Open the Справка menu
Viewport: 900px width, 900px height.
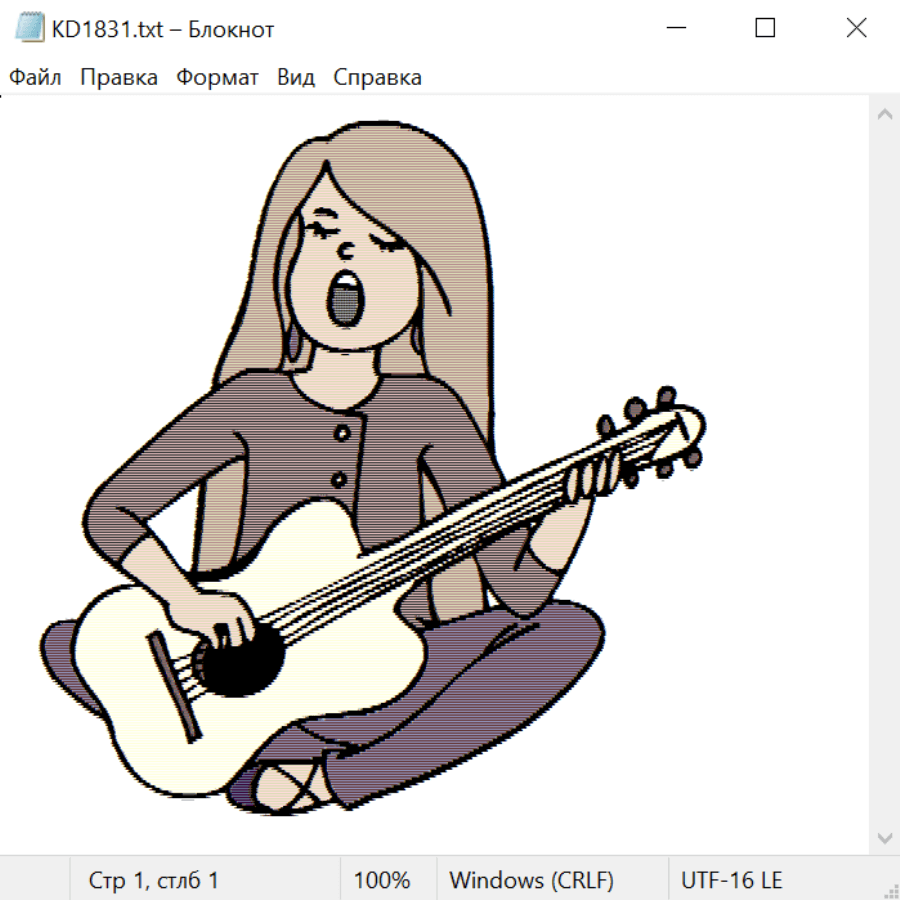tap(377, 78)
